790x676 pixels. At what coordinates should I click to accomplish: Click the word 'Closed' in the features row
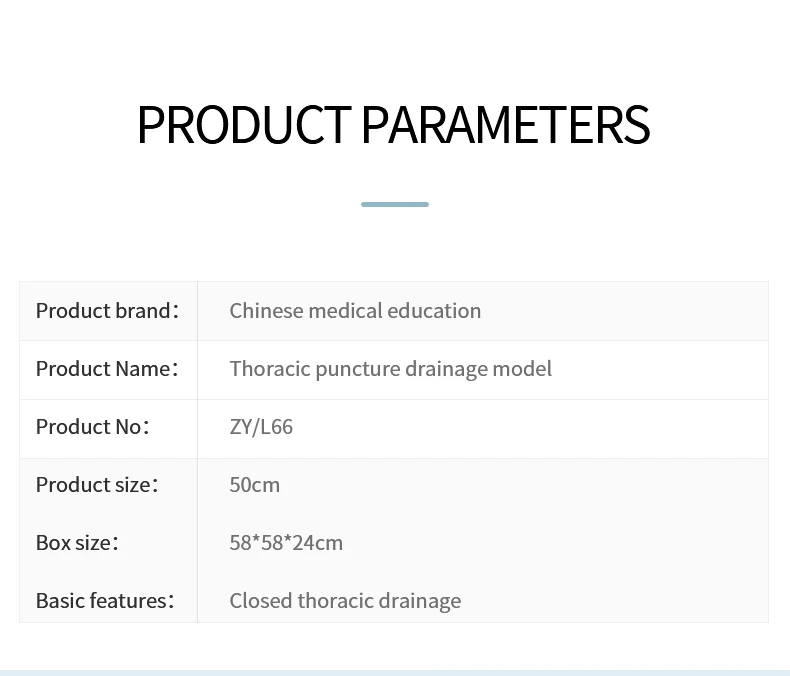[260, 601]
